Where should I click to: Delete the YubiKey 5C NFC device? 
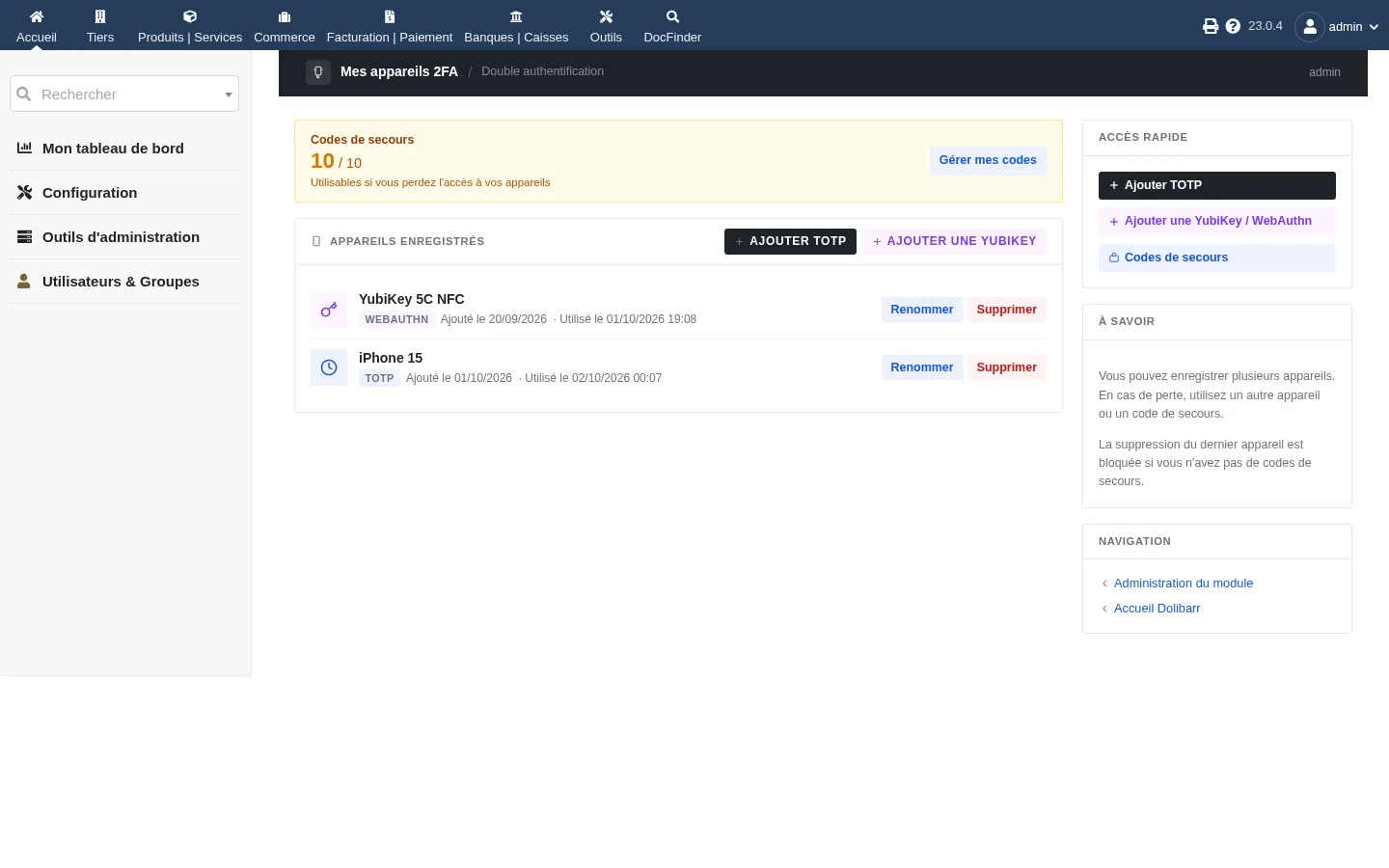[x=1006, y=310]
